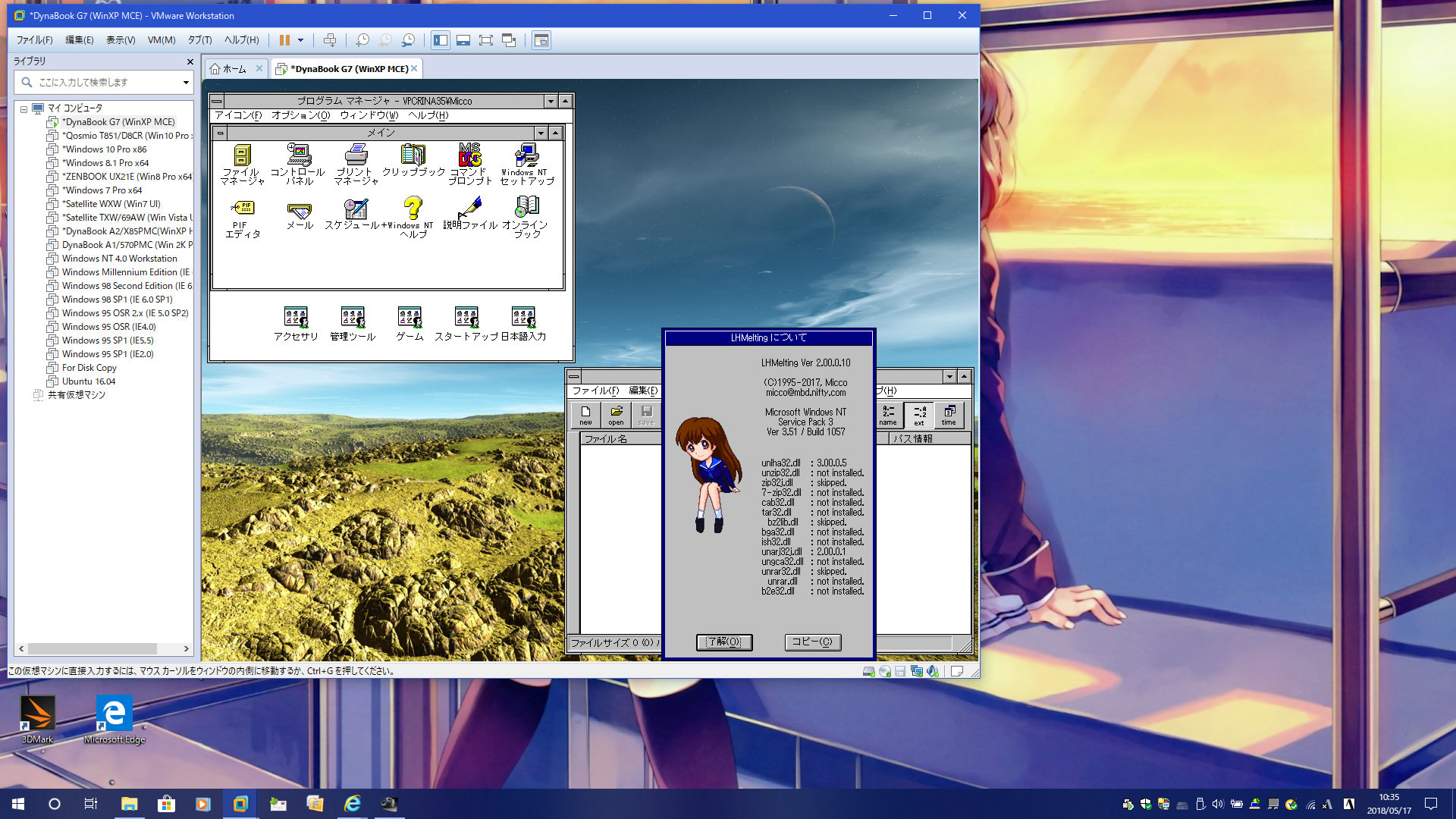Select Ubuntu 16.04 in the library

(x=89, y=381)
